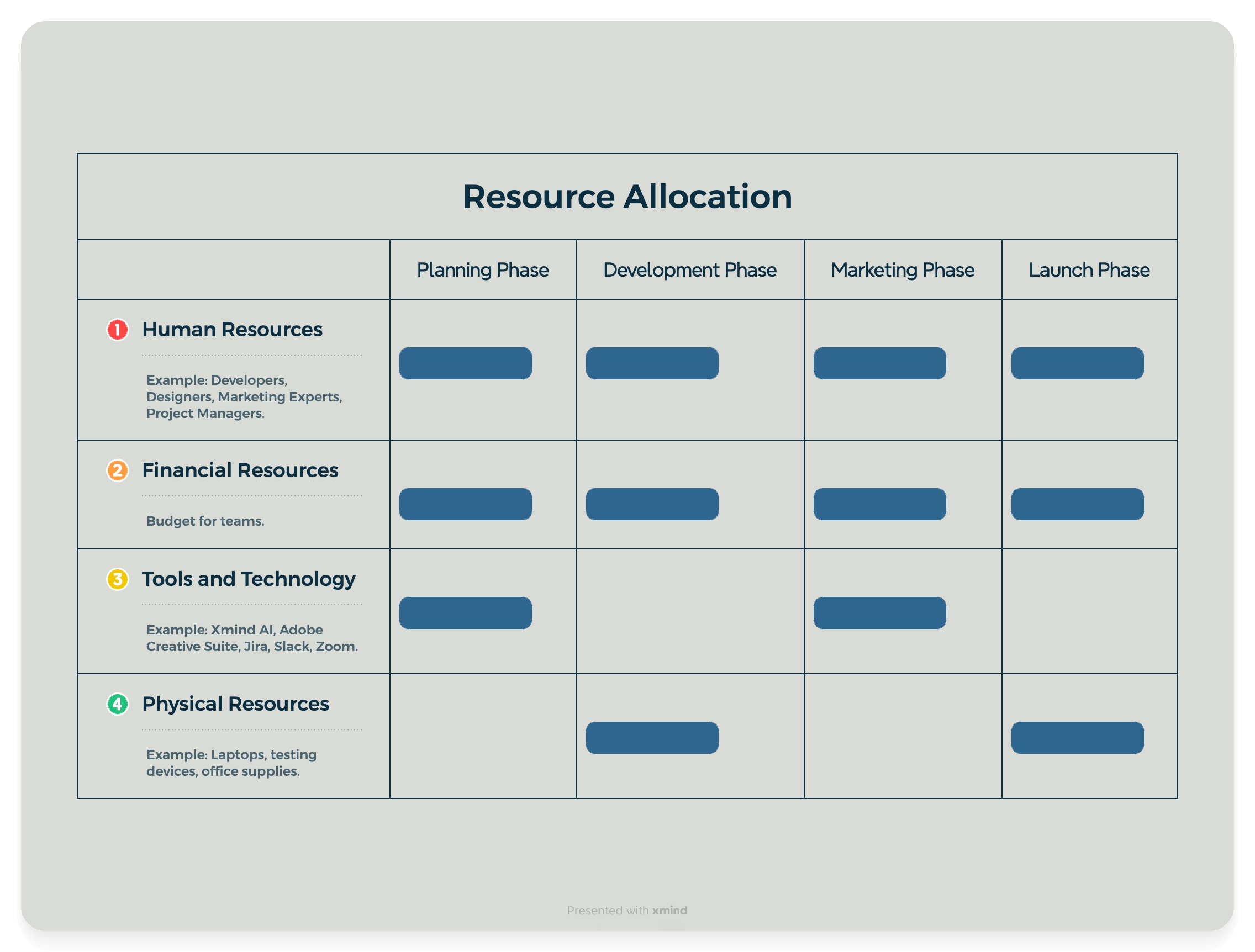Click the green number 4 marker icon

point(118,704)
